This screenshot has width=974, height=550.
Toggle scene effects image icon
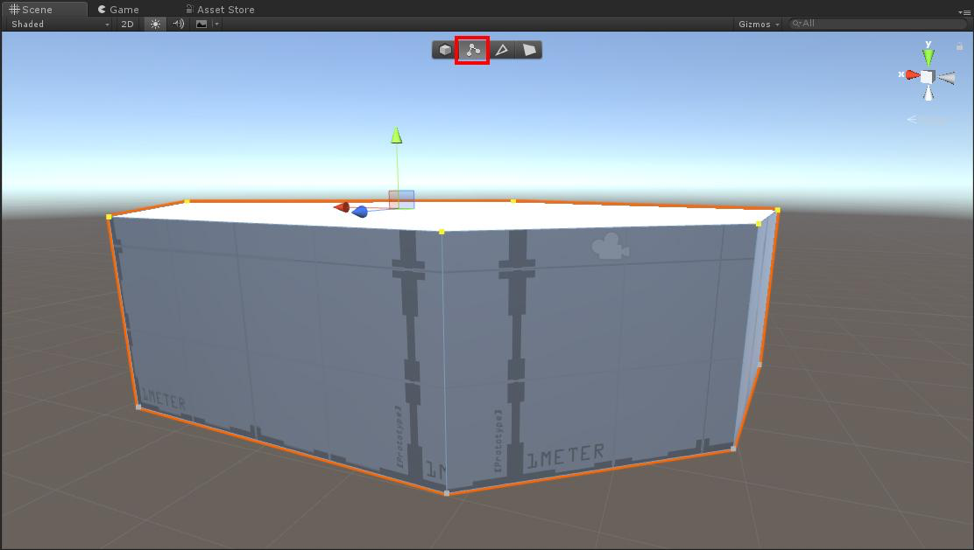201,24
